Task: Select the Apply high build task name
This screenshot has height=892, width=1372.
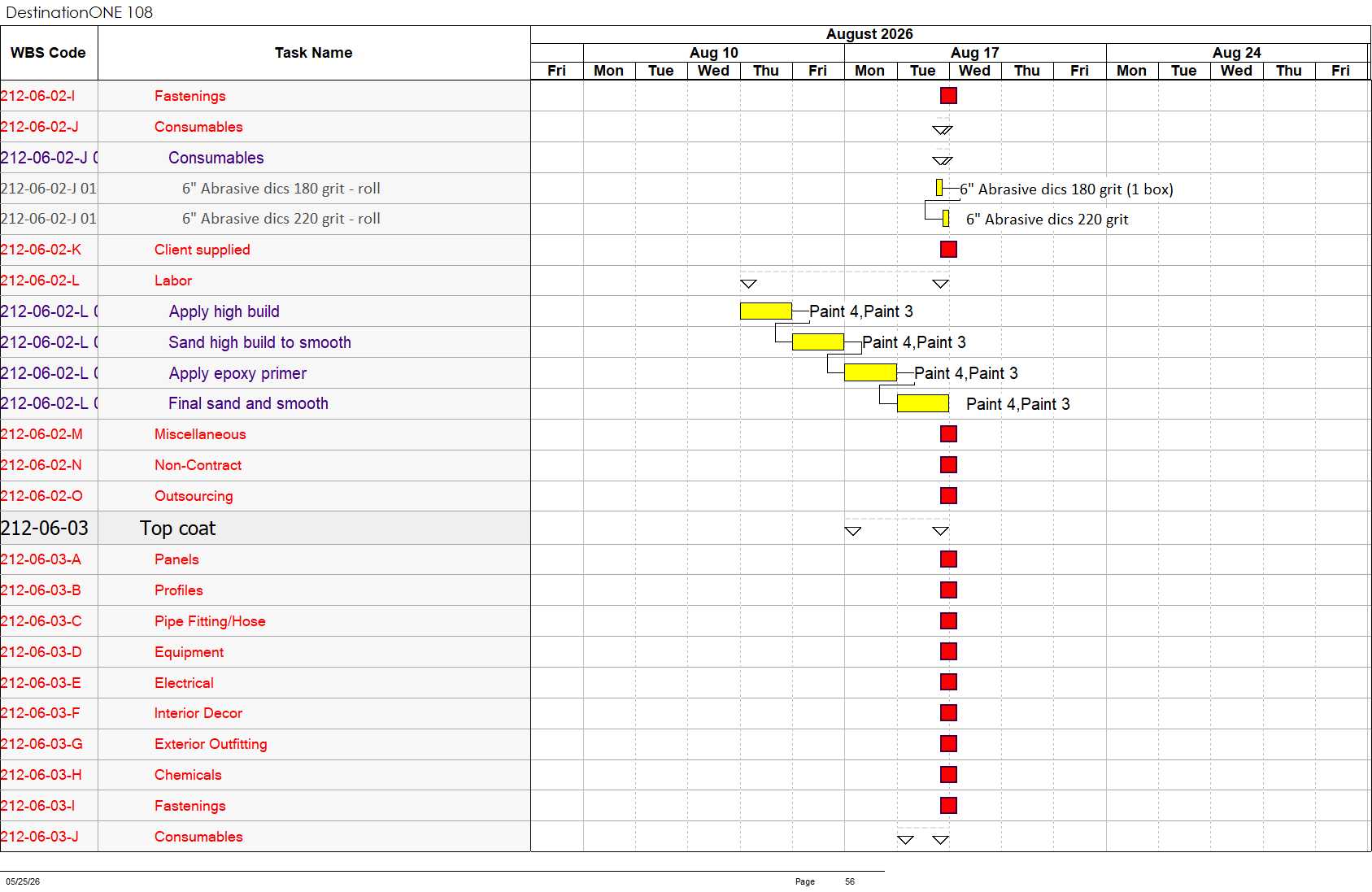Action: [224, 311]
